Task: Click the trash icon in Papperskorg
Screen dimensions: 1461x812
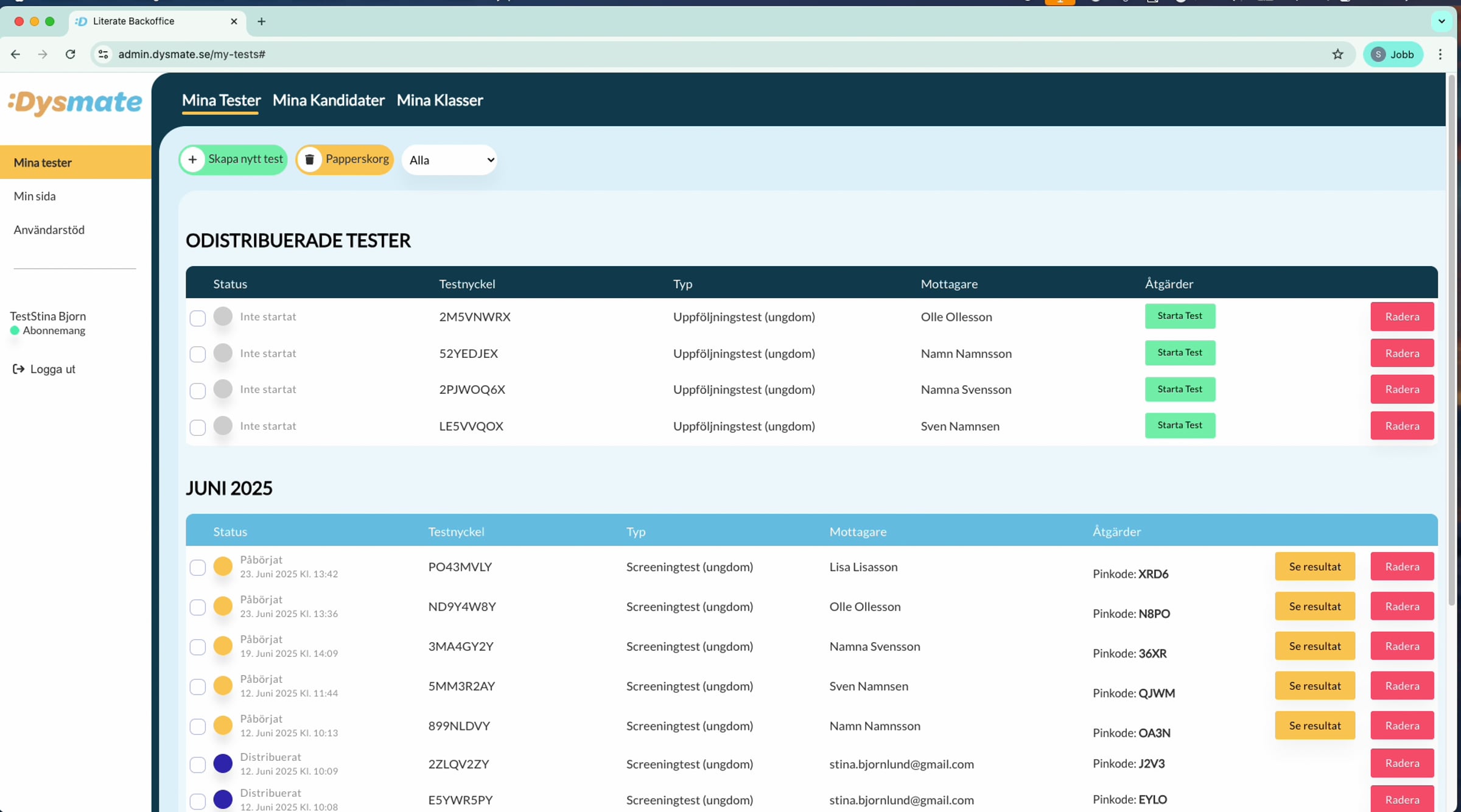Action: point(310,159)
